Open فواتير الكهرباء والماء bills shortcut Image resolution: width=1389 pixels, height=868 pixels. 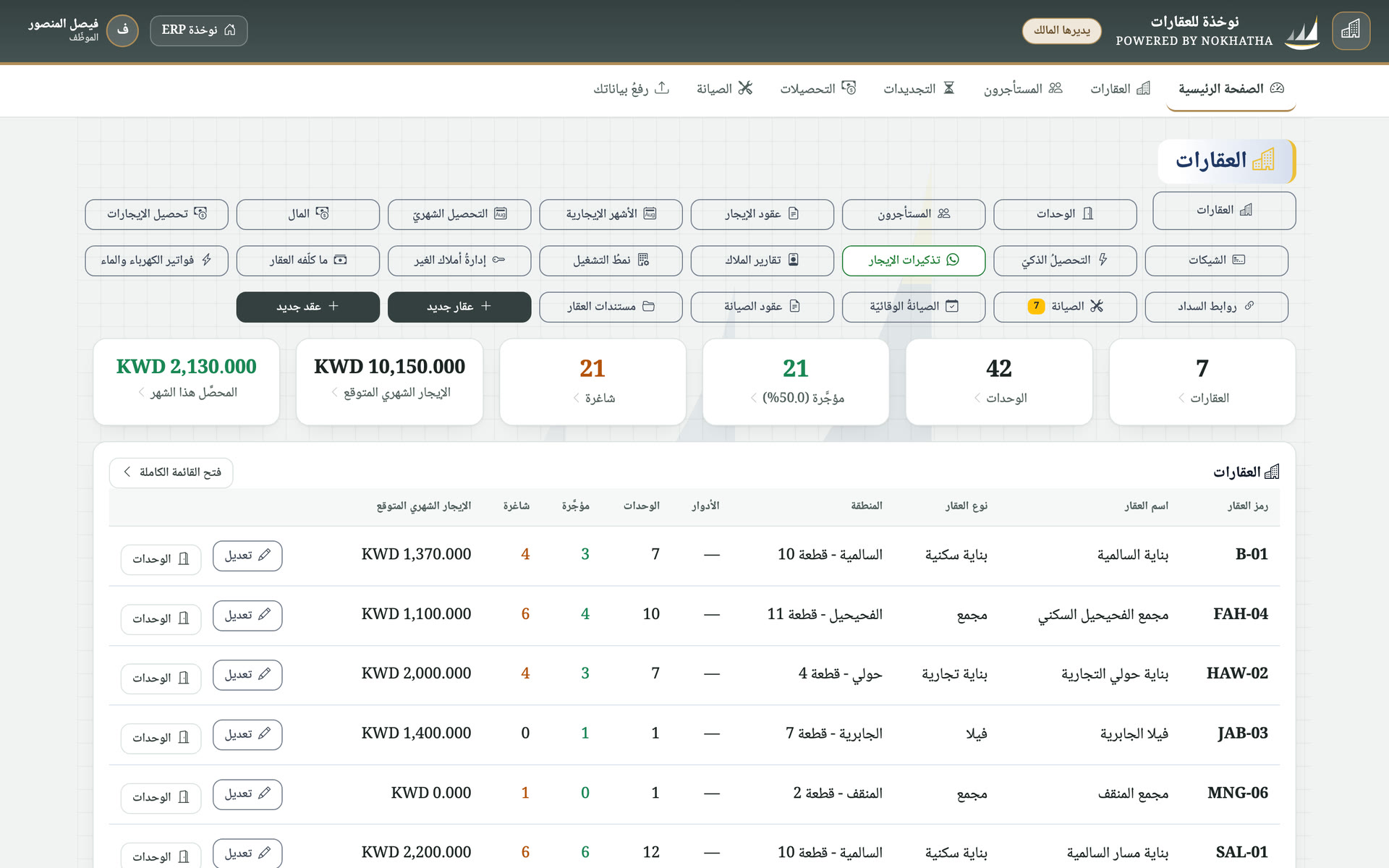[x=156, y=260]
